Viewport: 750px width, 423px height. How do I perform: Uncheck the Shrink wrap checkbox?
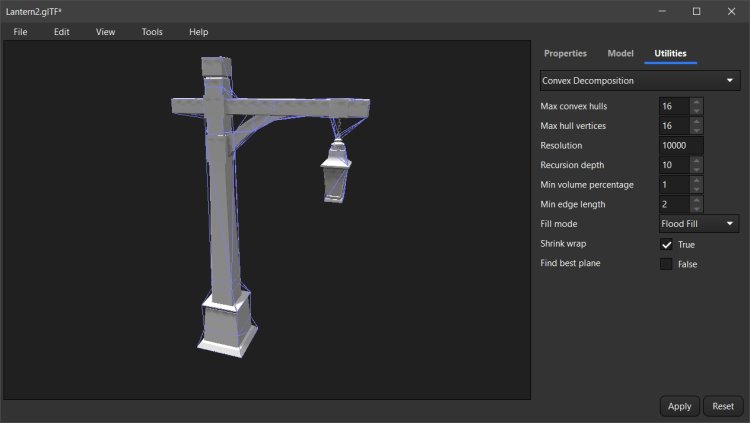coord(666,244)
